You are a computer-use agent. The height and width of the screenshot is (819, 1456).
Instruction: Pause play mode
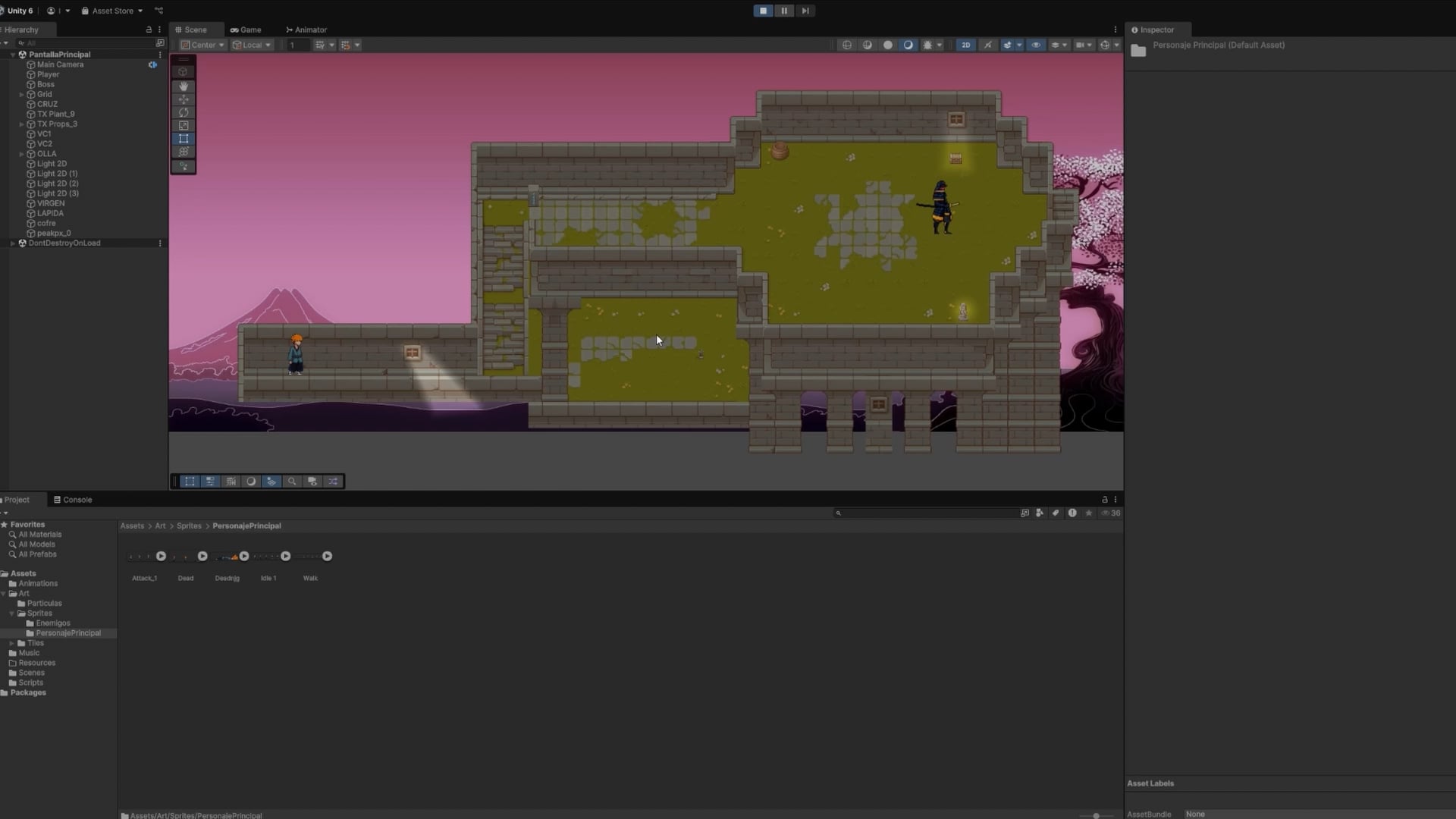[784, 11]
